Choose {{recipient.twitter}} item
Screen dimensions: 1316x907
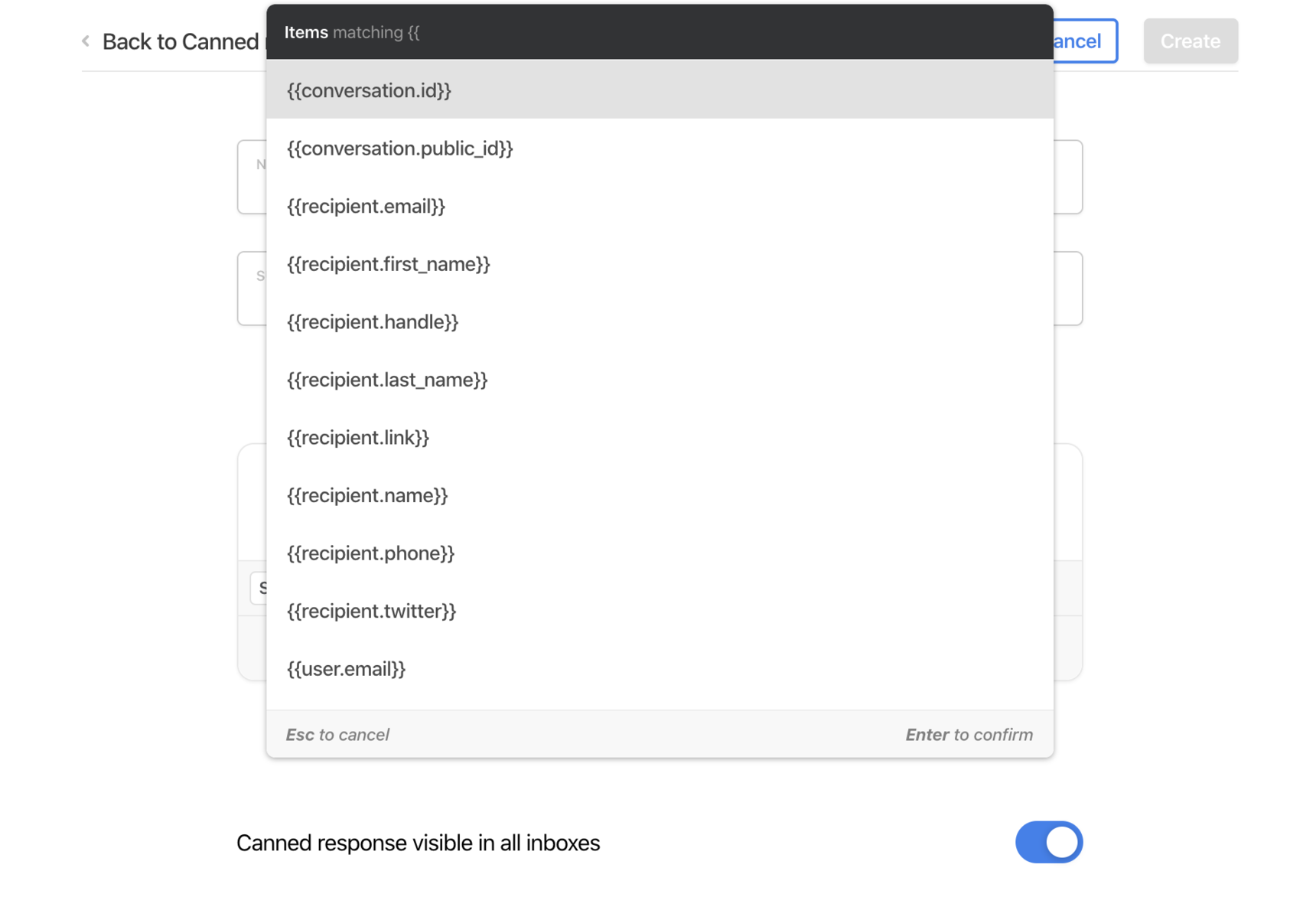pyautogui.click(x=371, y=611)
